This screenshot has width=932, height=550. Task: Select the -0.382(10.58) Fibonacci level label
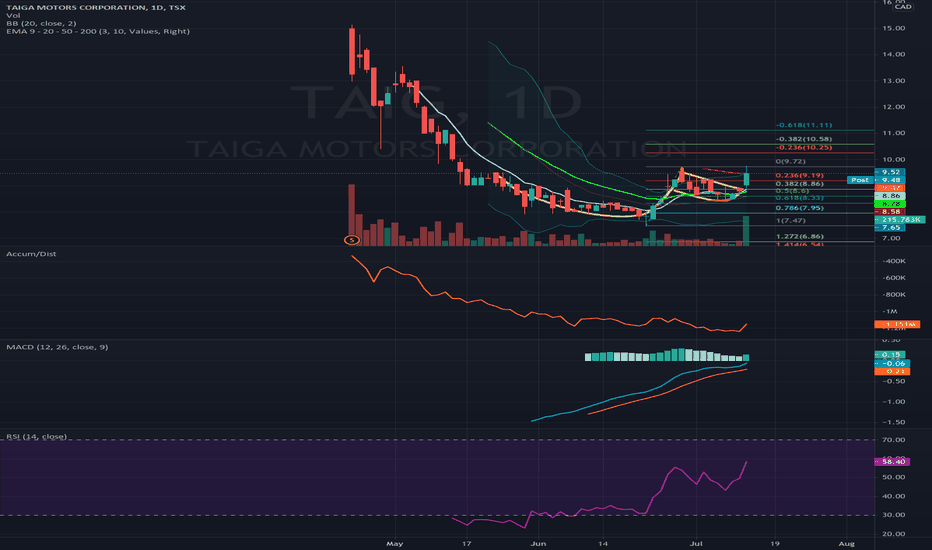(x=804, y=139)
